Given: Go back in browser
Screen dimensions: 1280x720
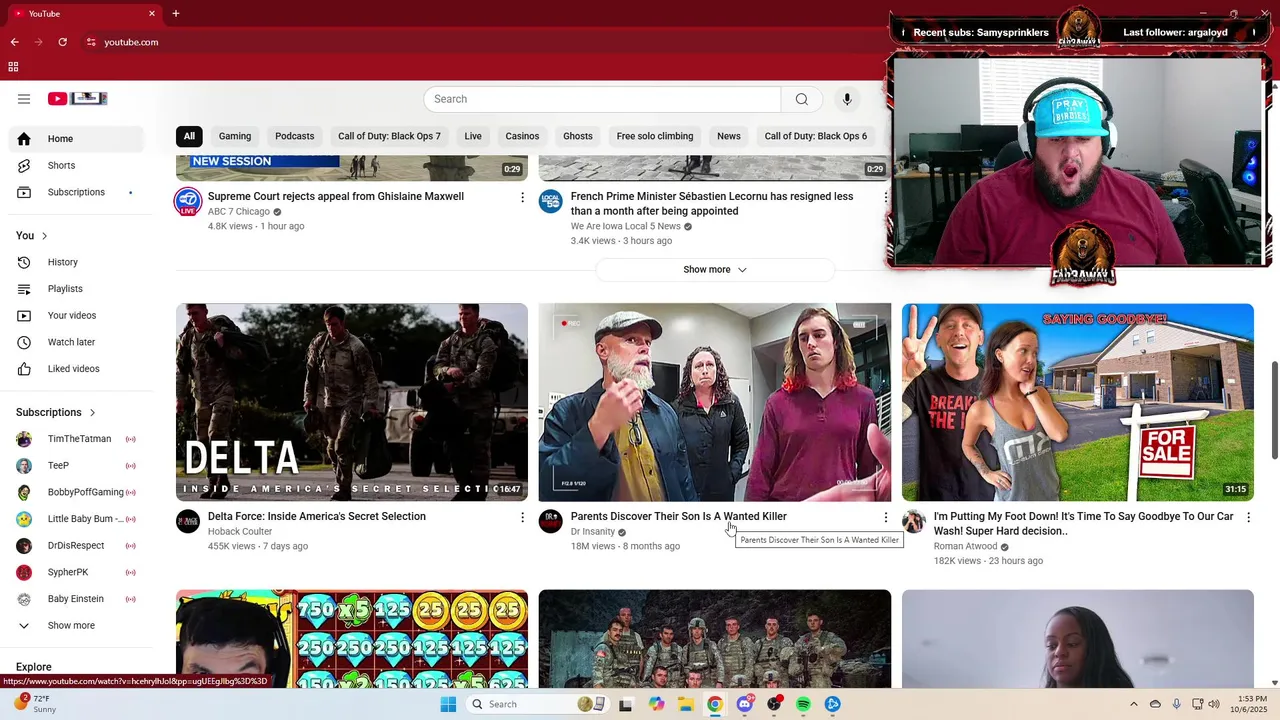Looking at the screenshot, I should coord(14,42).
